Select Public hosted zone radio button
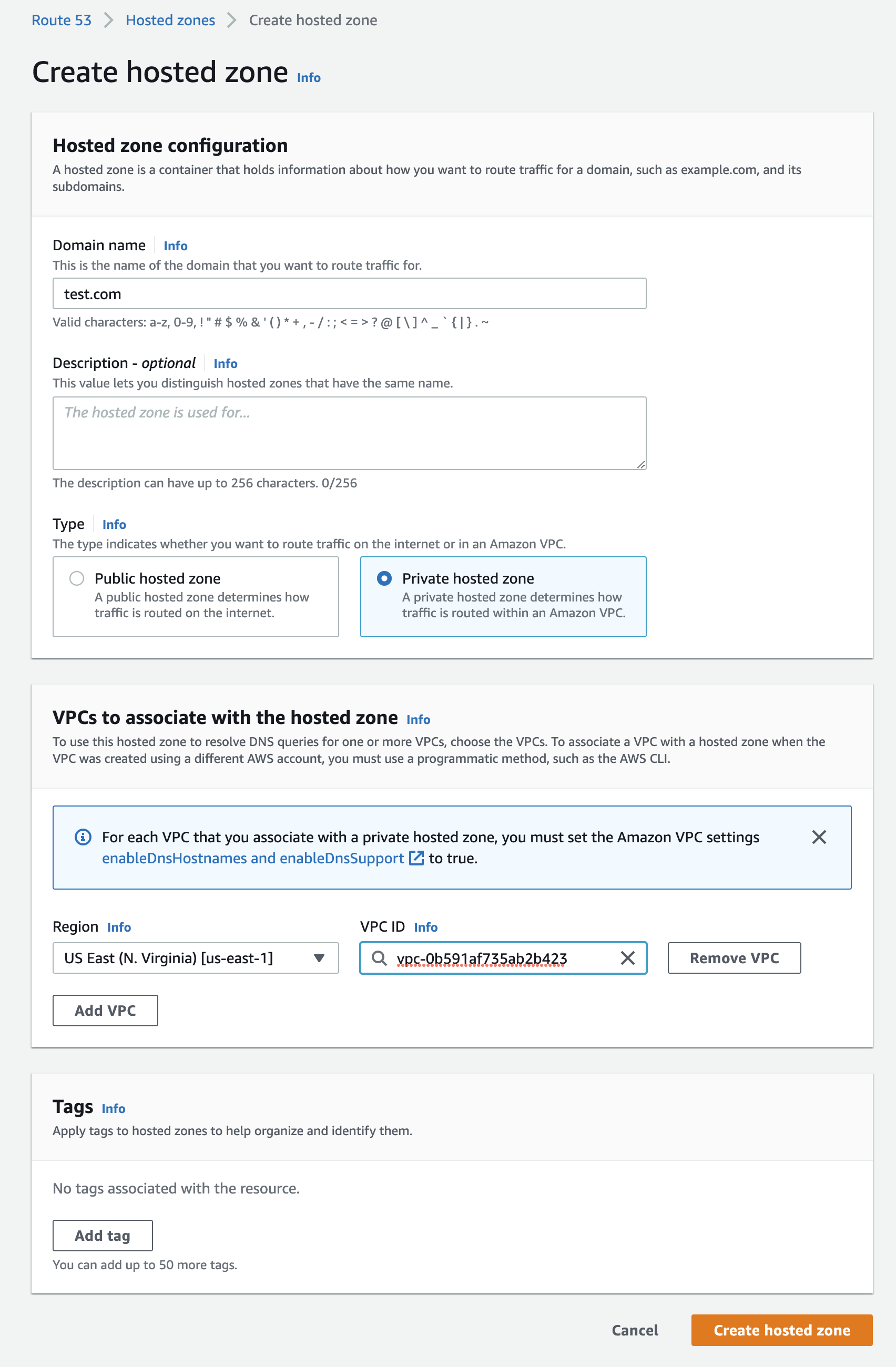The width and height of the screenshot is (896, 1367). click(77, 578)
